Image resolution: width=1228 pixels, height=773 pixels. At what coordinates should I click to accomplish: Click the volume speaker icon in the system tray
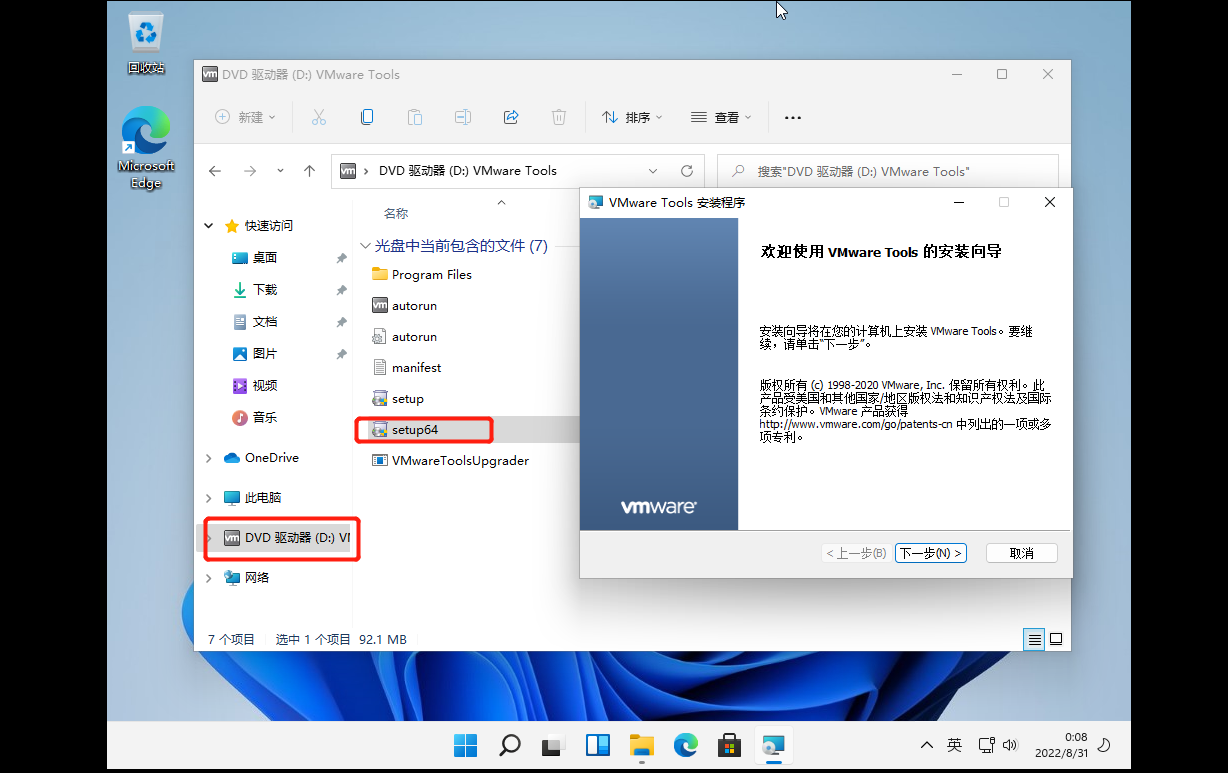(1010, 745)
